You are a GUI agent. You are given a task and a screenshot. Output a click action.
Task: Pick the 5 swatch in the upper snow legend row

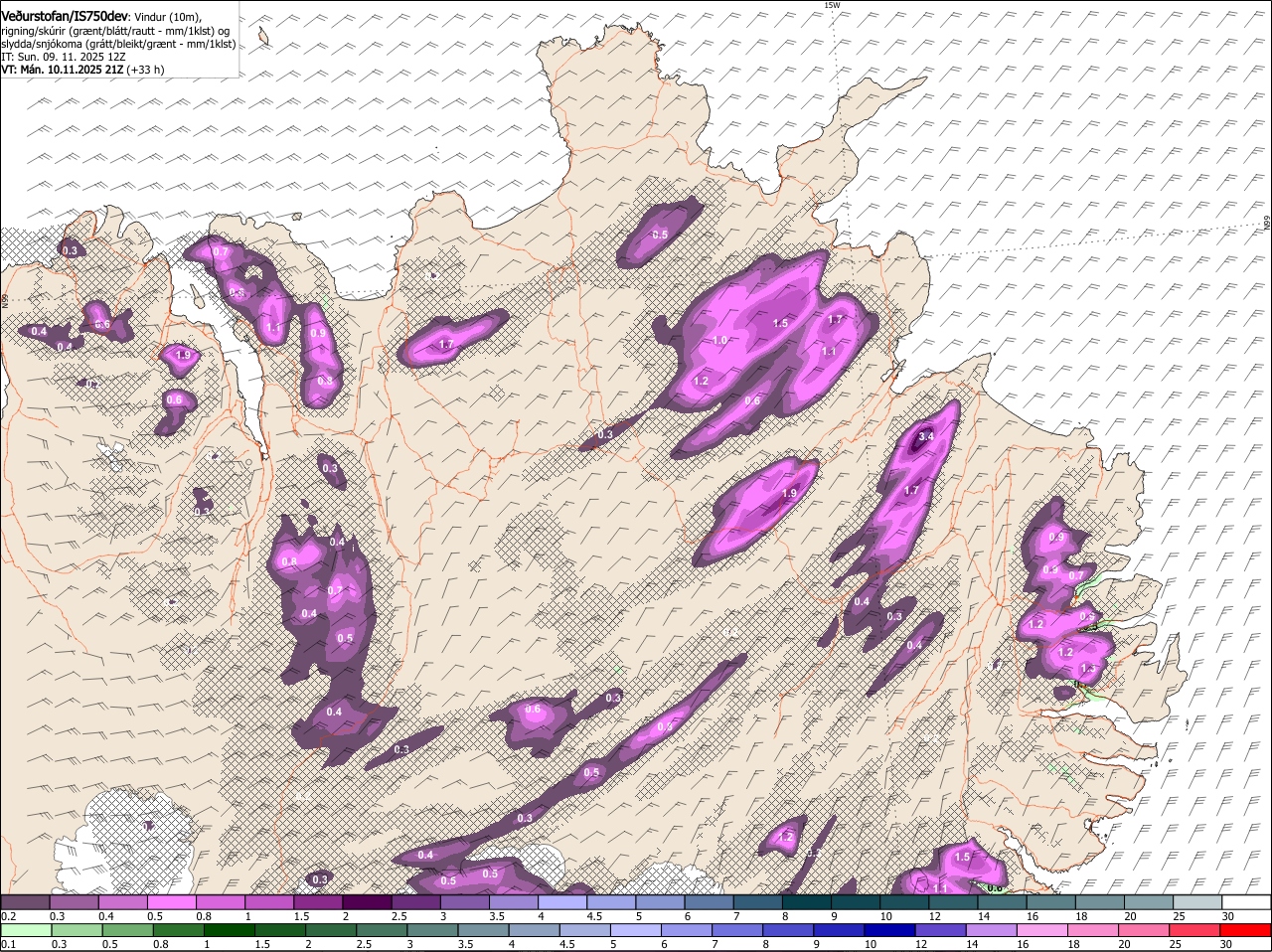[x=660, y=901]
